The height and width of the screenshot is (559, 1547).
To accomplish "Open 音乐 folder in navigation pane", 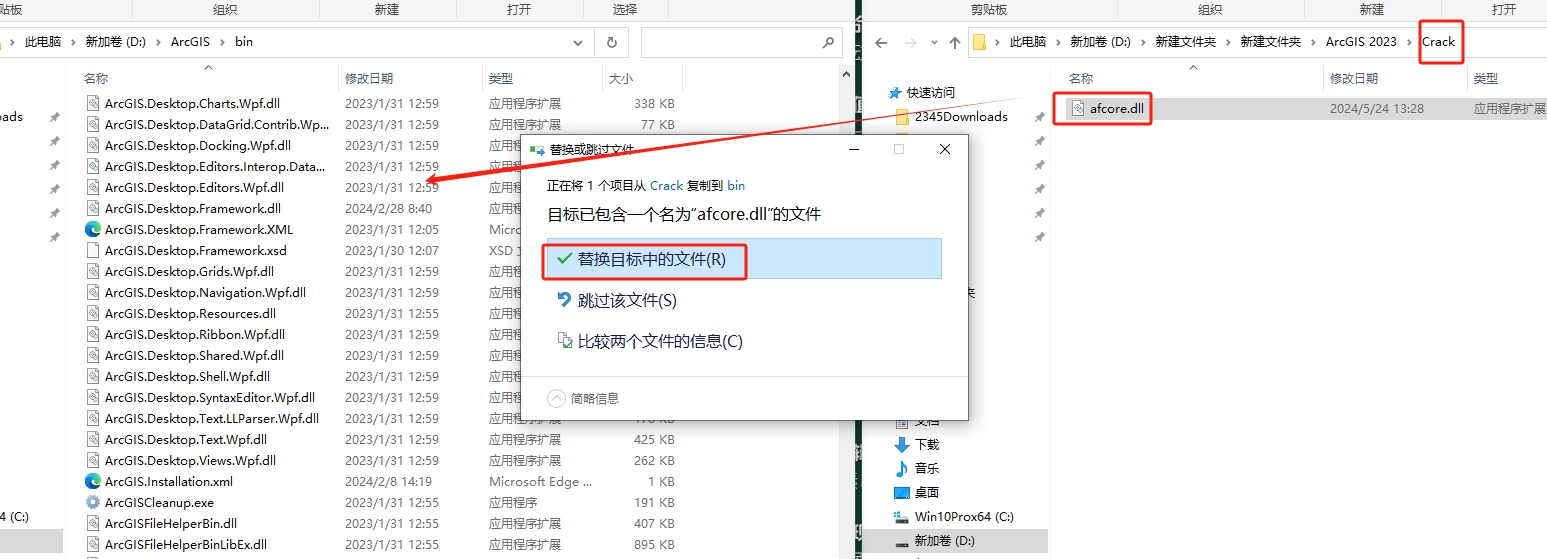I will (926, 468).
